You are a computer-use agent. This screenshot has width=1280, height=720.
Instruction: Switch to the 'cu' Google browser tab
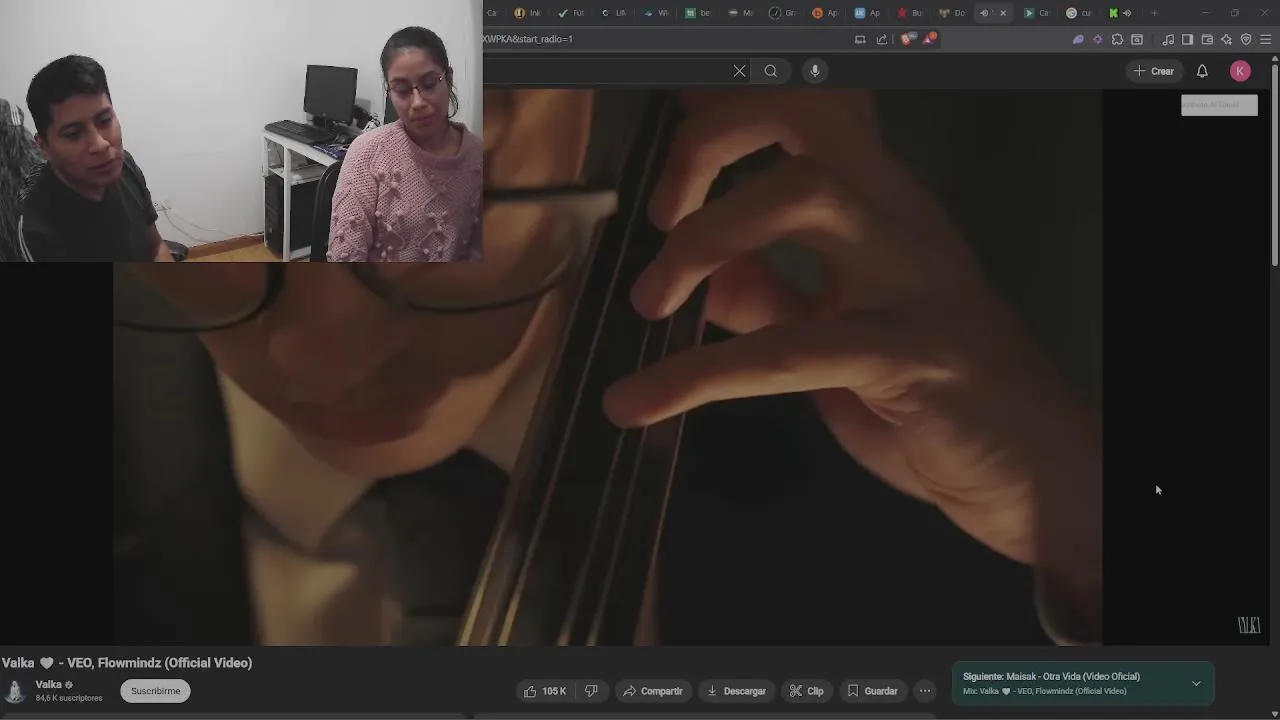[1079, 13]
